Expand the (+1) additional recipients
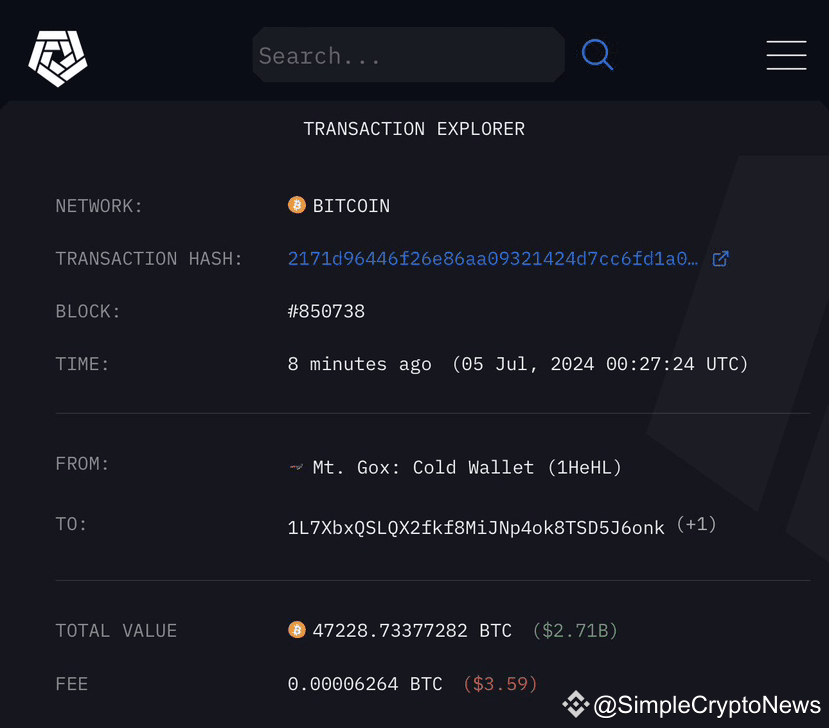The width and height of the screenshot is (829, 728). 697,524
